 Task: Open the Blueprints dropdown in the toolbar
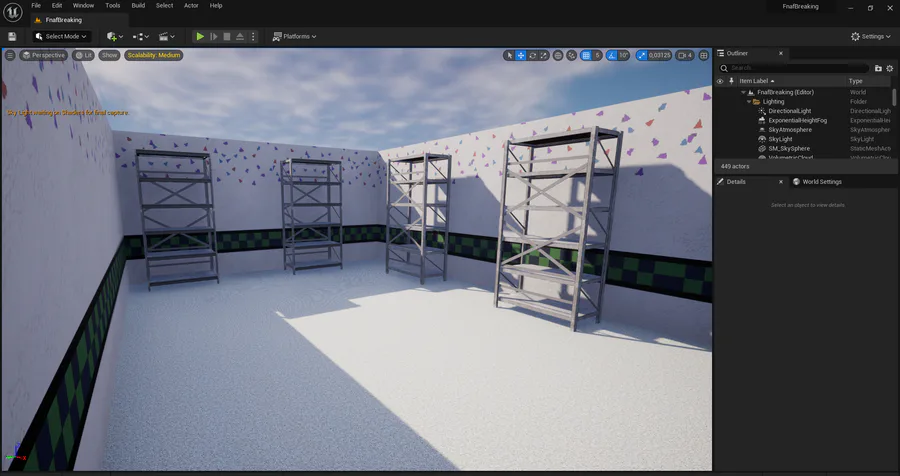pyautogui.click(x=141, y=36)
